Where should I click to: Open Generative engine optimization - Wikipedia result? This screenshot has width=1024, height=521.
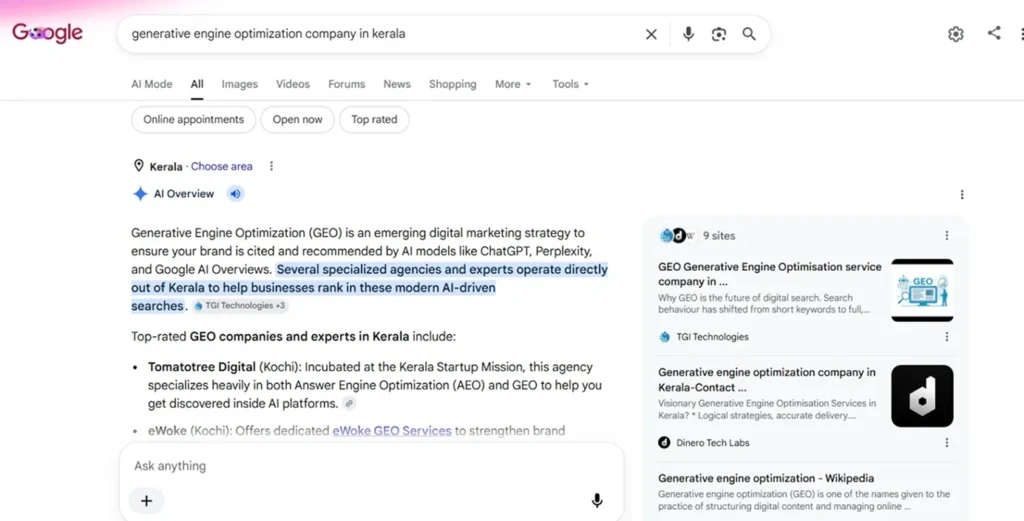(x=766, y=479)
